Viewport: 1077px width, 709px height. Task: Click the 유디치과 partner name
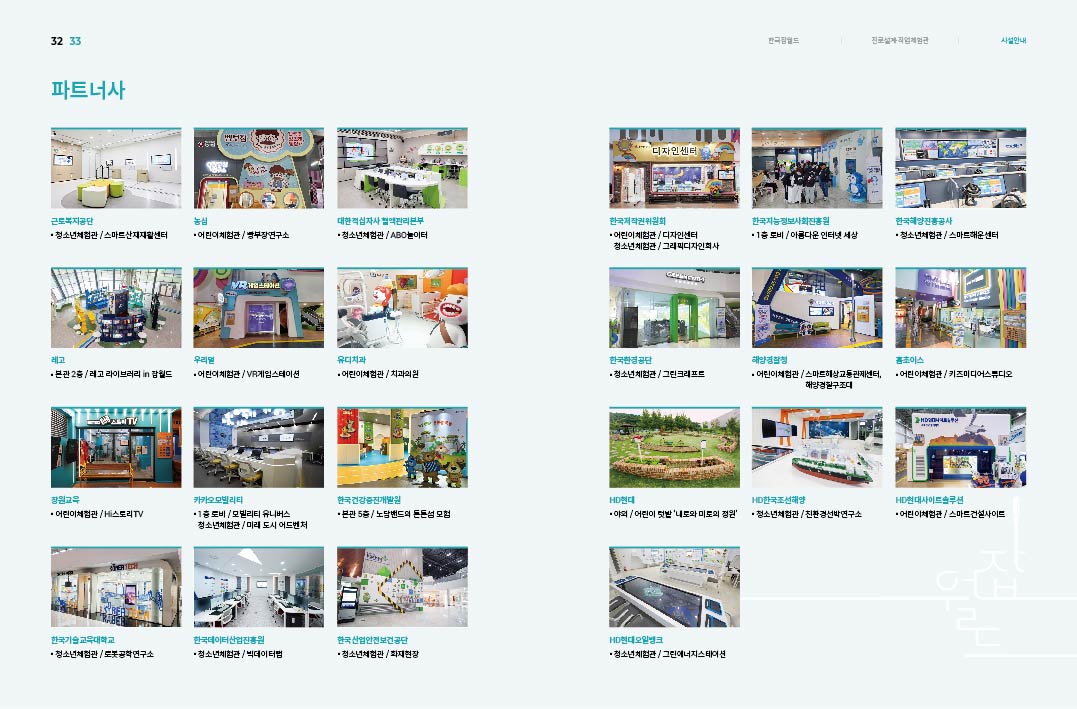352,360
